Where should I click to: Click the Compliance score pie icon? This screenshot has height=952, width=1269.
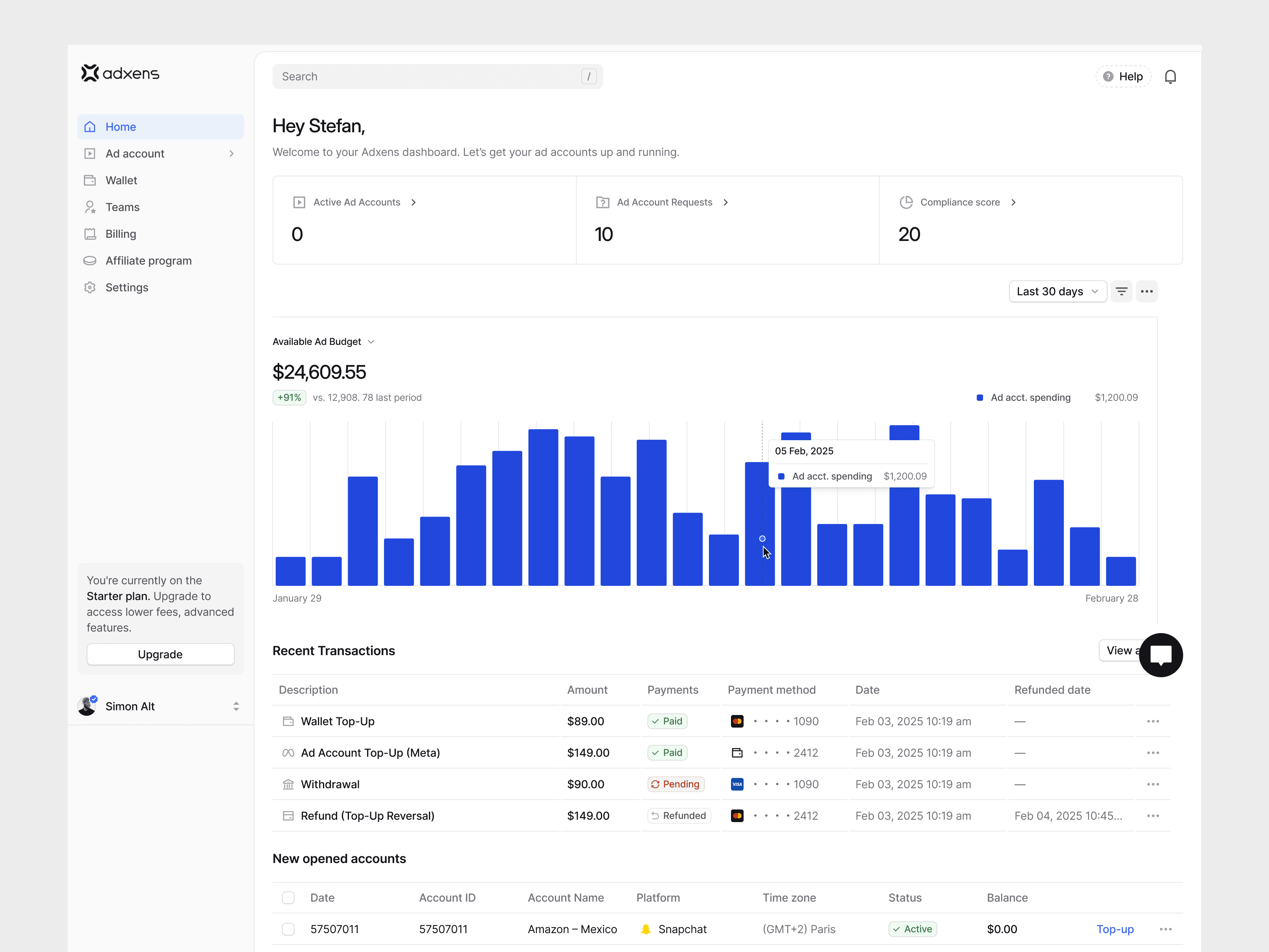pos(906,202)
